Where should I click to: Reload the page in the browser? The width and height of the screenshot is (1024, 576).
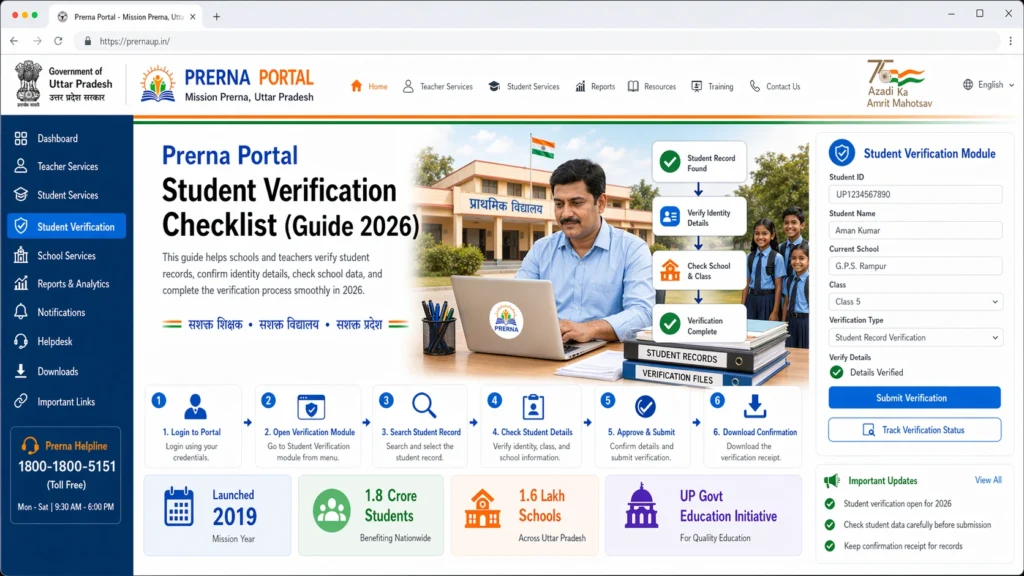click(58, 41)
